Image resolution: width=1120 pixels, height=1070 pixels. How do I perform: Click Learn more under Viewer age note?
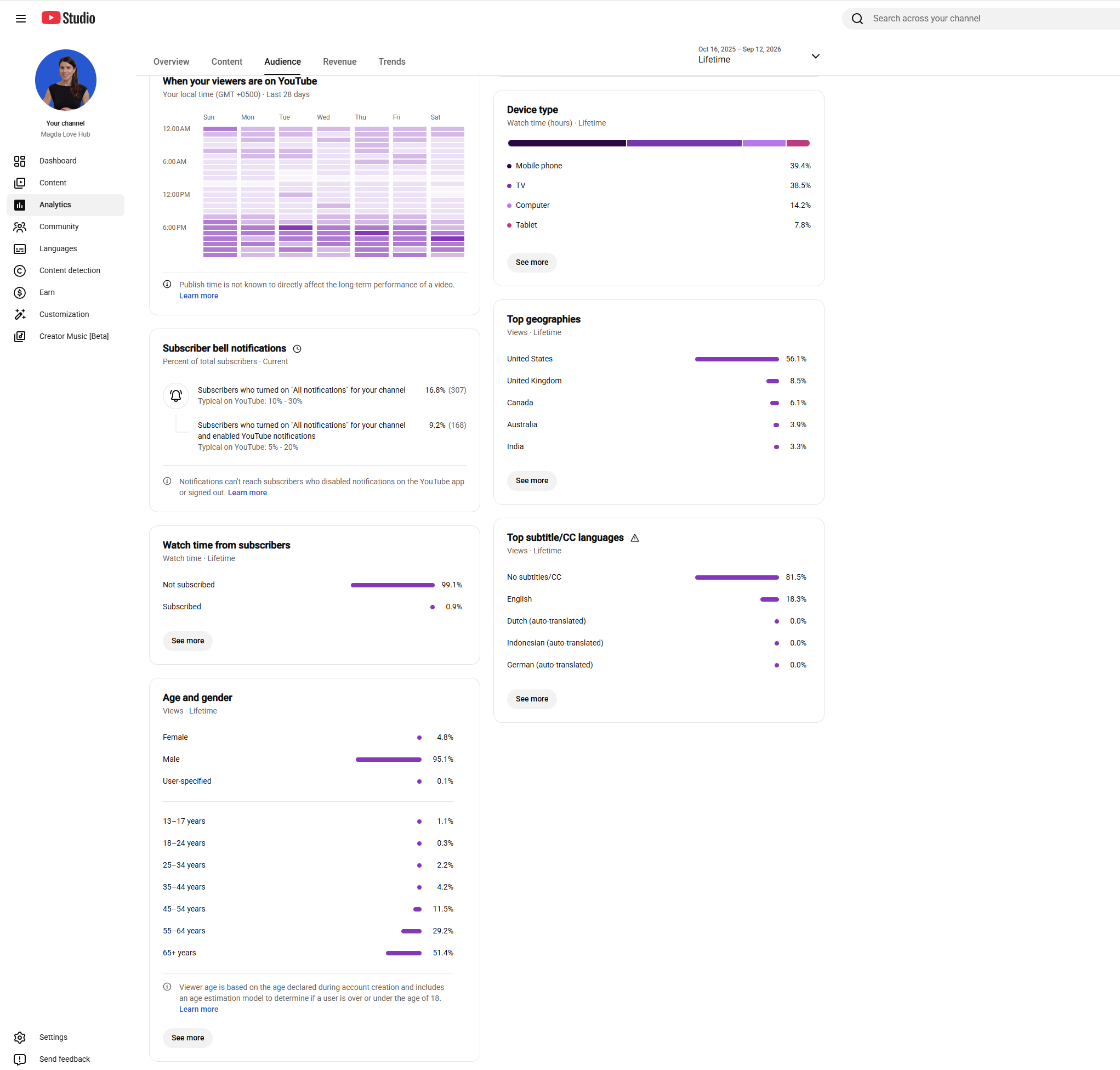(198, 1009)
